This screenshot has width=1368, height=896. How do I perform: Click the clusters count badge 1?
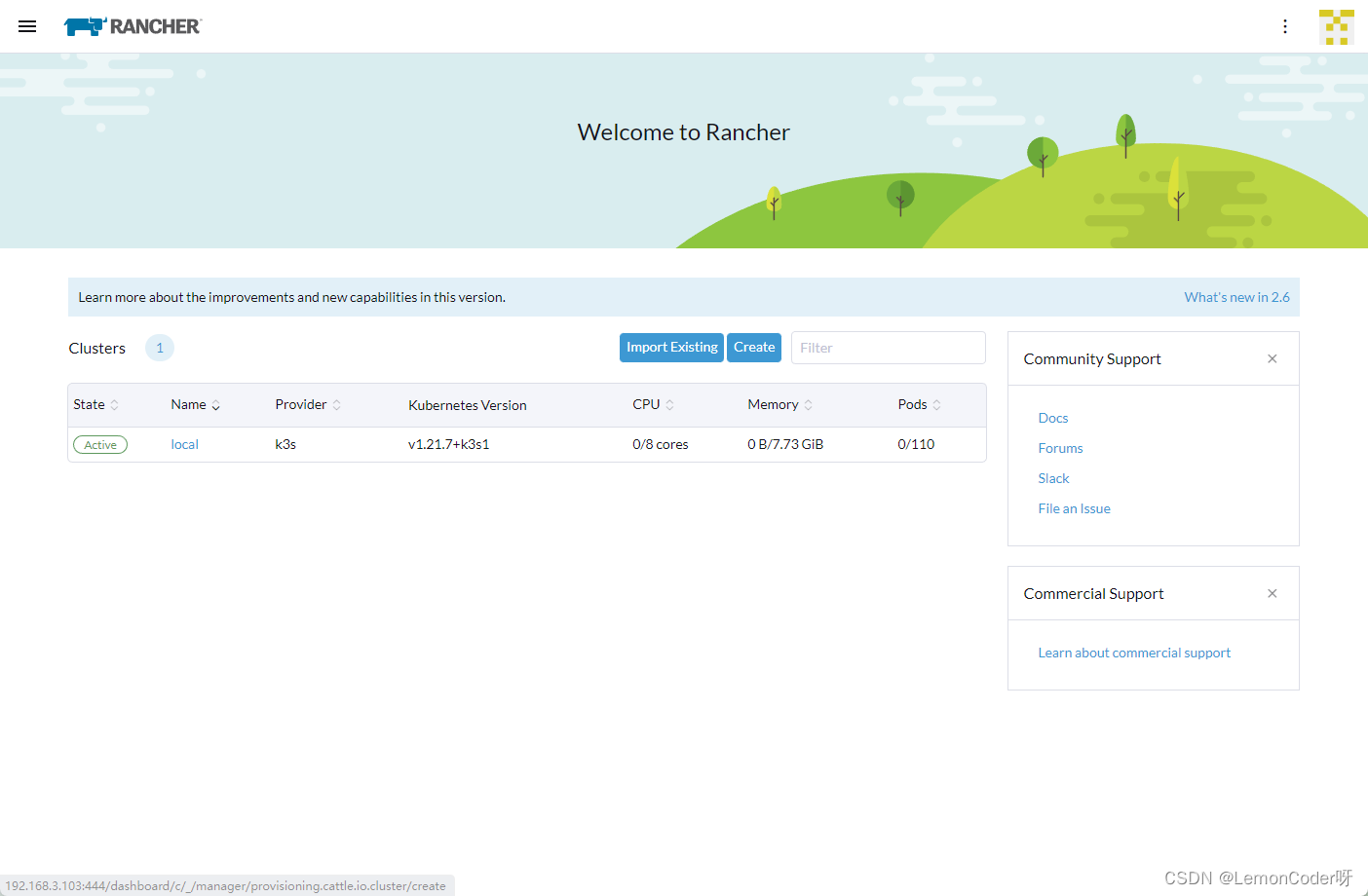tap(160, 348)
